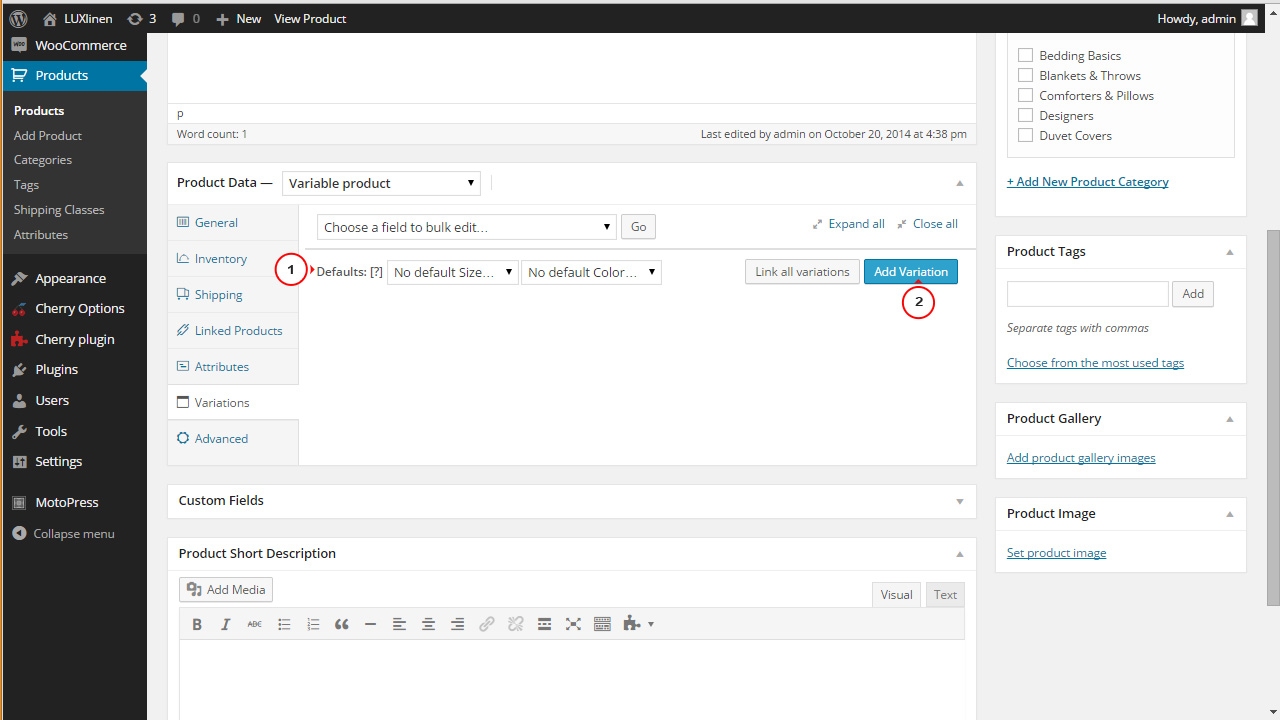Click the Remove link icon

point(516,624)
